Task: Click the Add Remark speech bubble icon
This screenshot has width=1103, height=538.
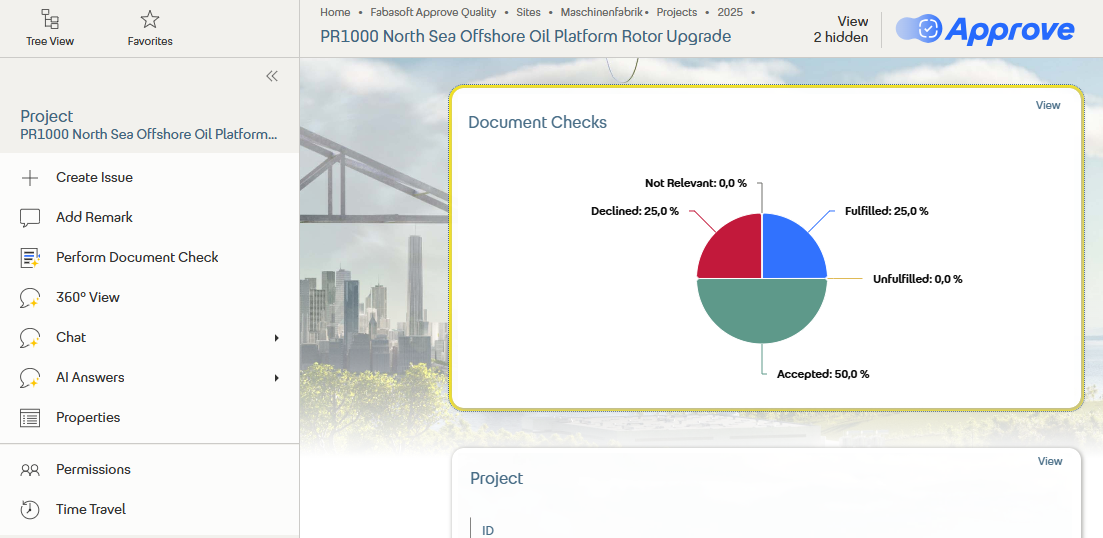Action: 30,218
